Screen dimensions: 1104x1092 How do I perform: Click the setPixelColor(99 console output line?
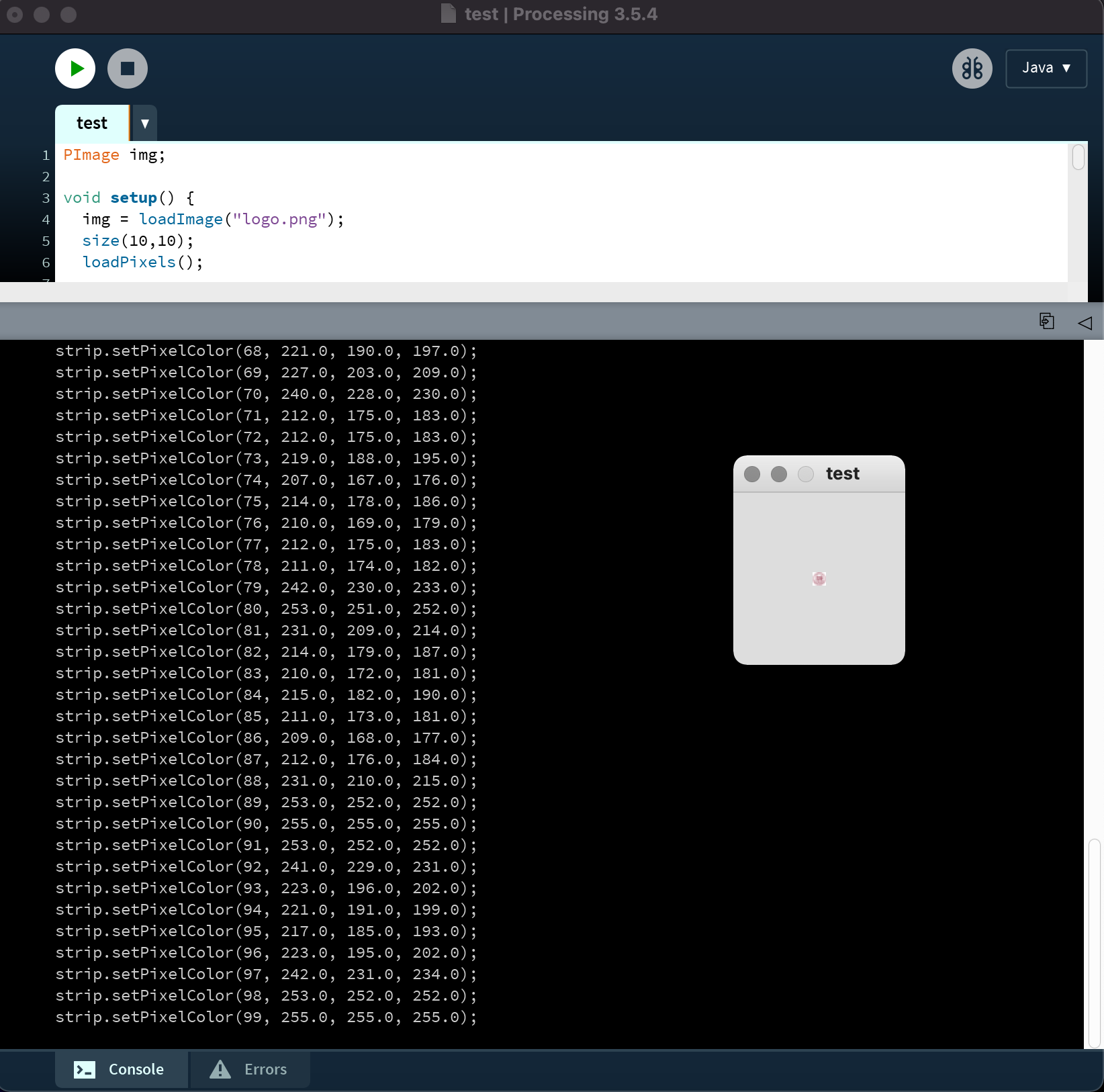pyautogui.click(x=266, y=1017)
